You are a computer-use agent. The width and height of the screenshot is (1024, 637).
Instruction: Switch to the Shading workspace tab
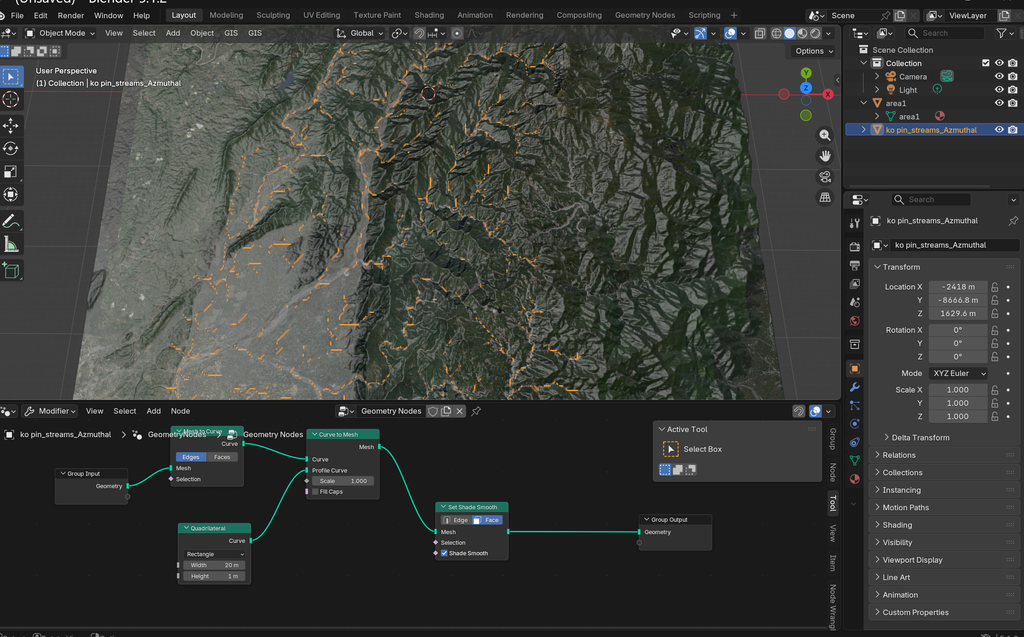click(x=429, y=15)
